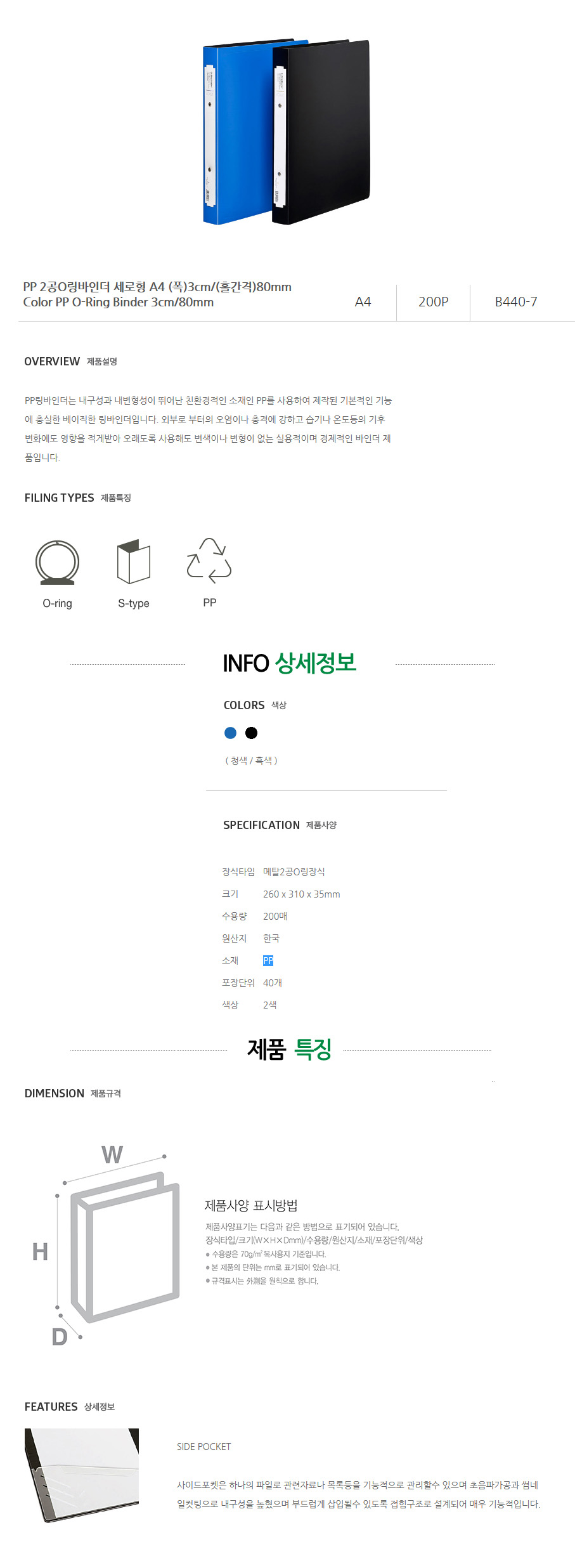The height and width of the screenshot is (1568, 575).
Task: Click the OVERVIEW section heading
Action: pos(52,362)
